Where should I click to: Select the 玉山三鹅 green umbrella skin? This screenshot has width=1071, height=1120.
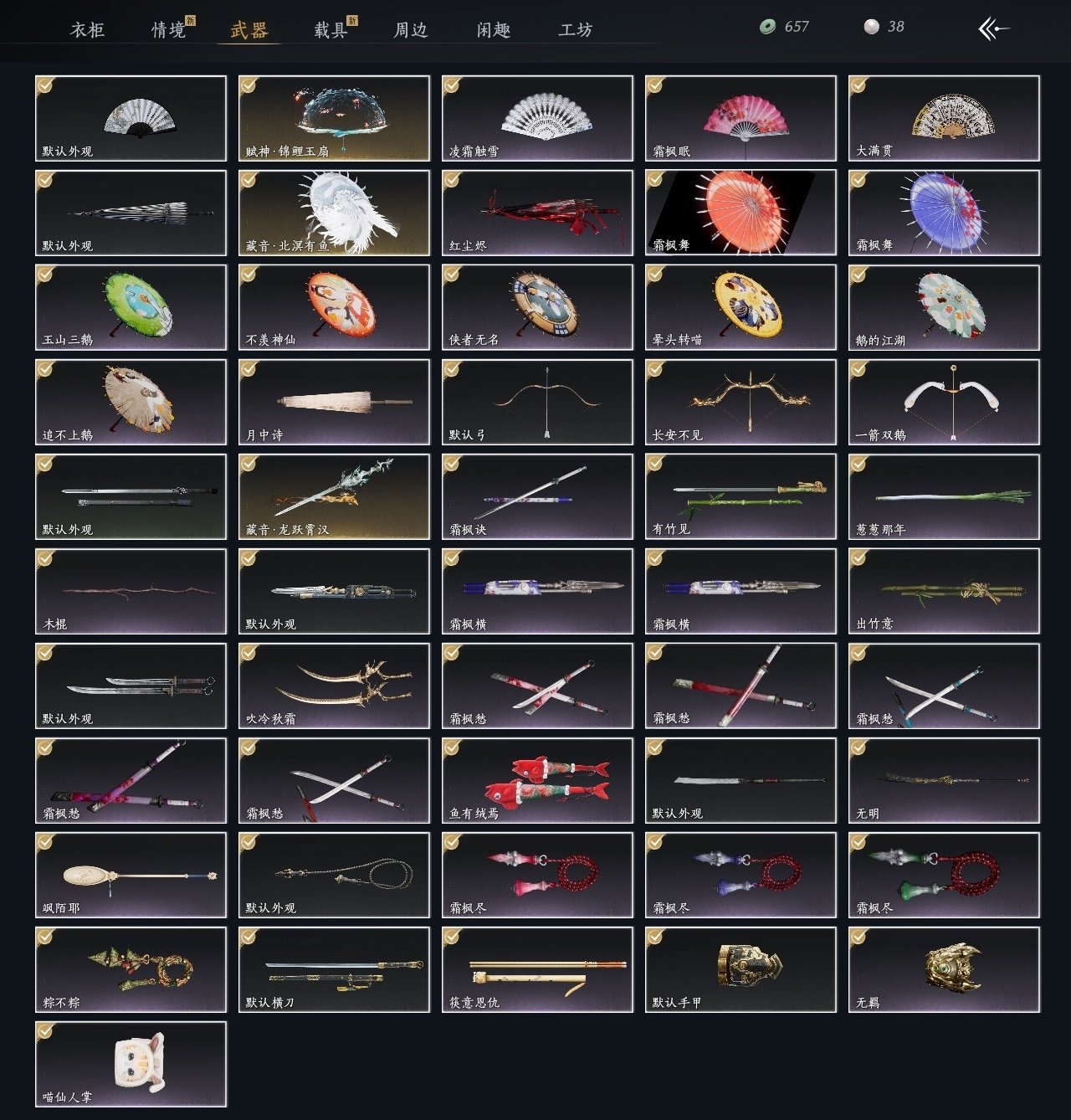pyautogui.click(x=131, y=307)
